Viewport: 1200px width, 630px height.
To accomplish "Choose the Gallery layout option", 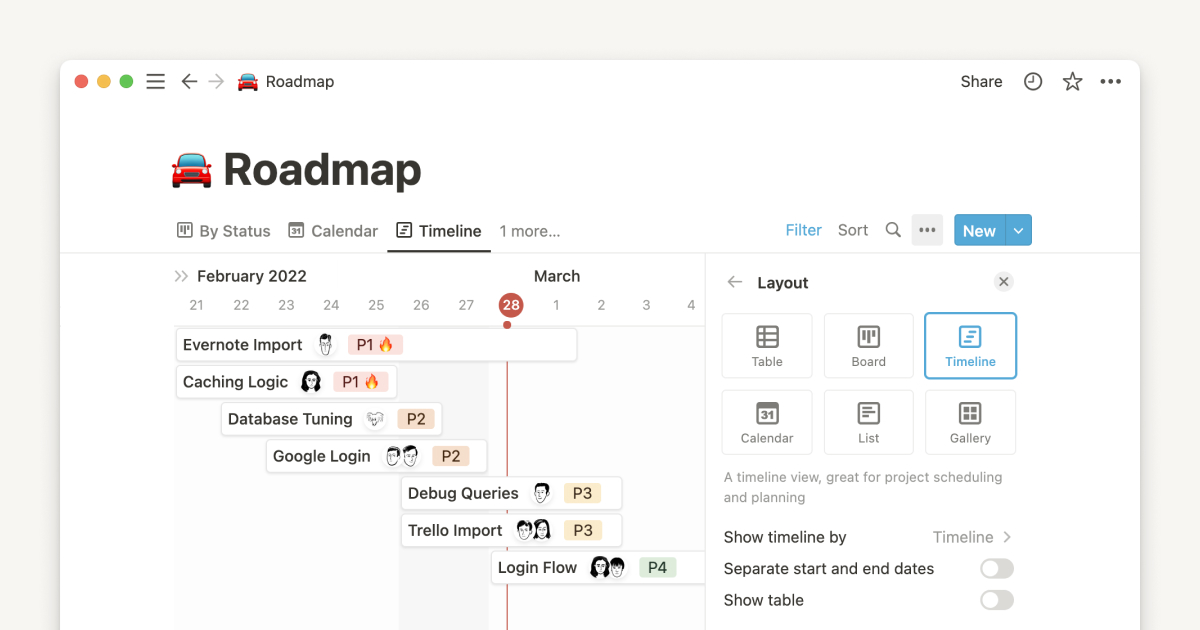I will pos(970,422).
